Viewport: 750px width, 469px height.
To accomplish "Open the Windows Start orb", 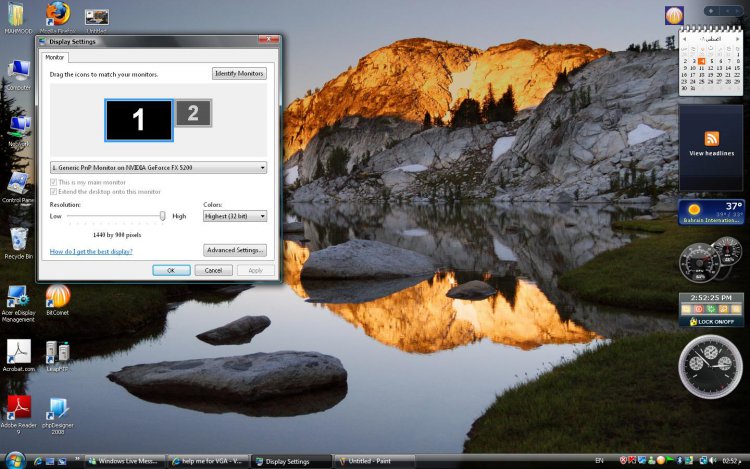I will click(x=15, y=460).
